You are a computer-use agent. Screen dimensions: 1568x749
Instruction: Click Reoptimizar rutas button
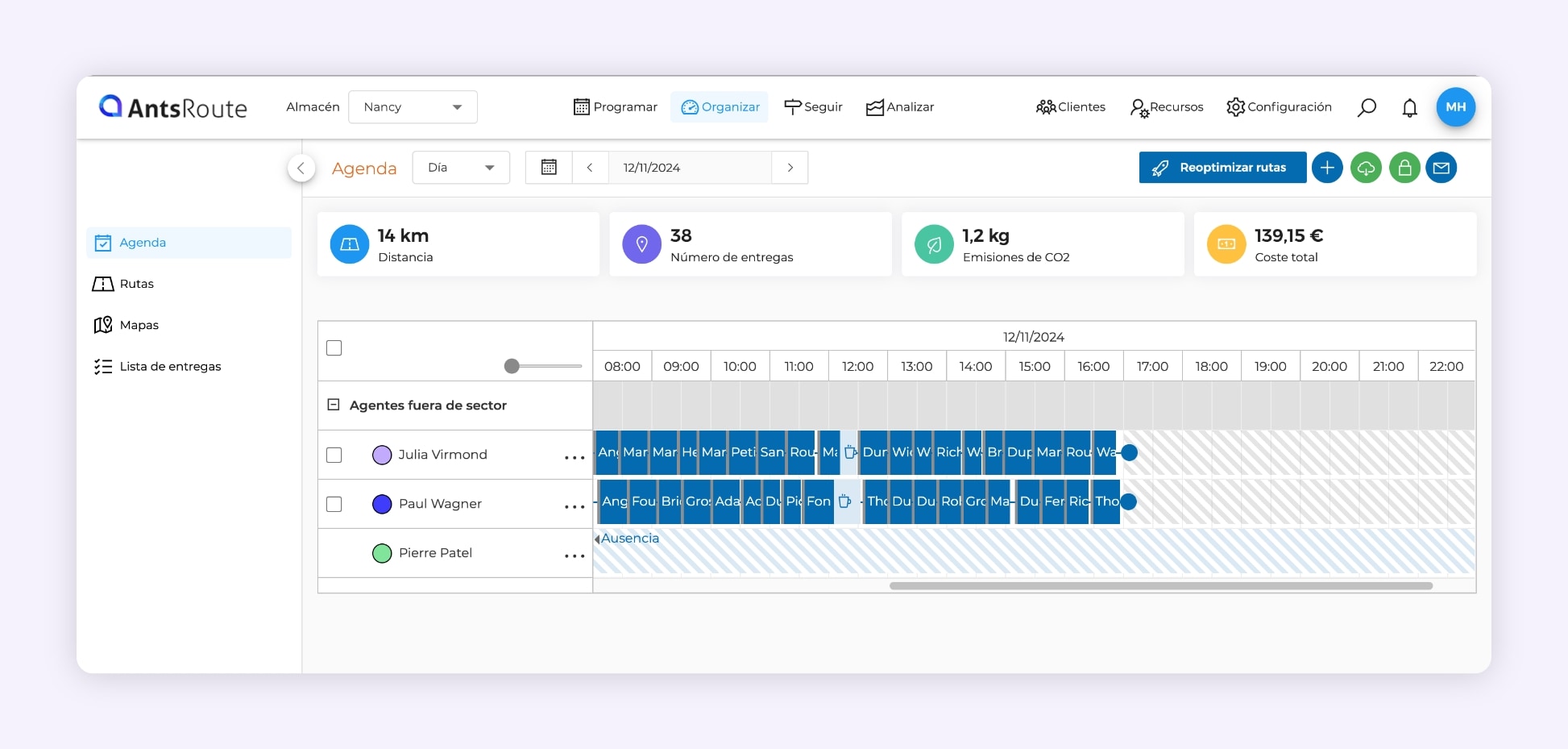point(1222,168)
